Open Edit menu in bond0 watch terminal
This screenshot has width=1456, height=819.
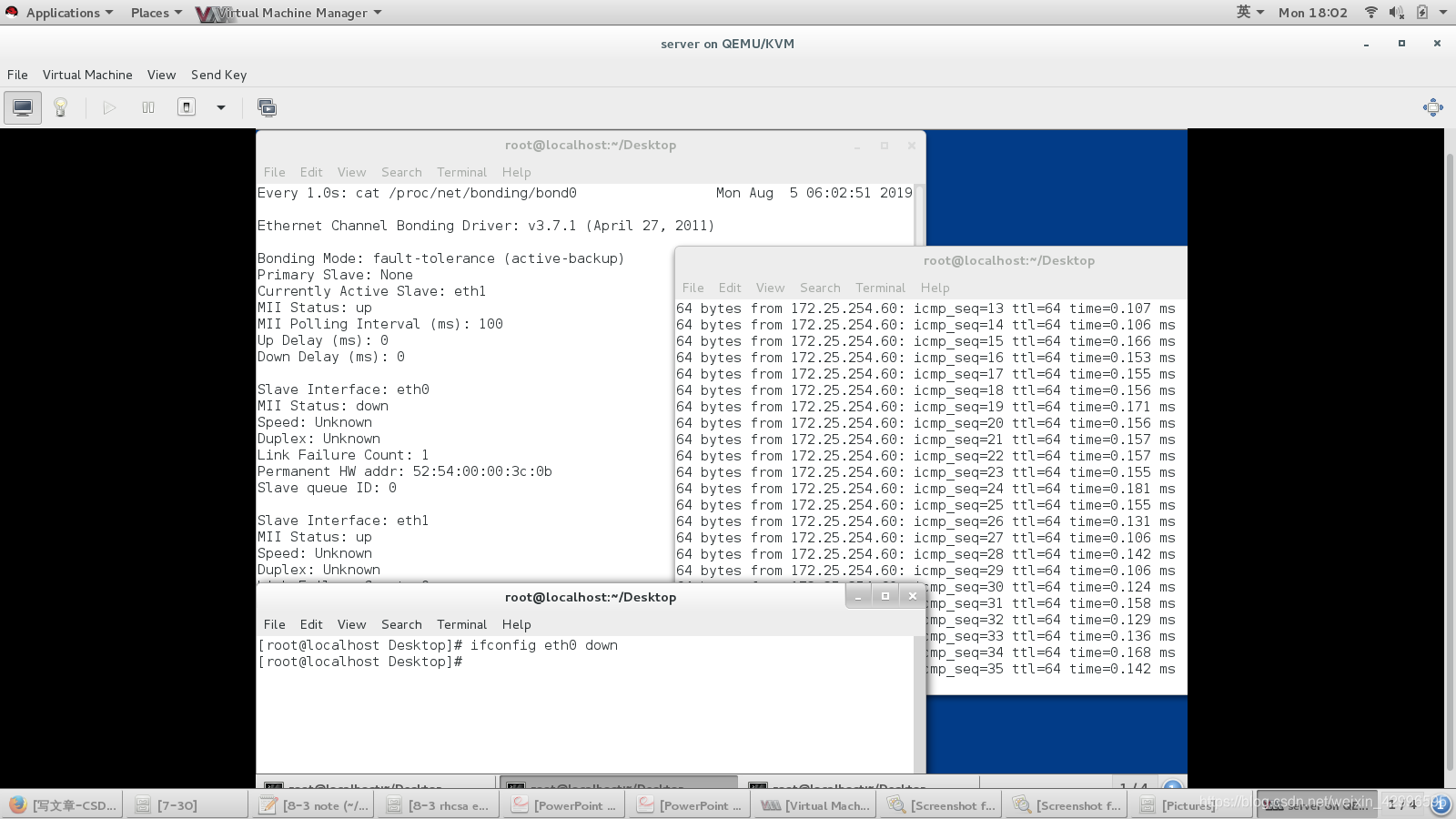[x=311, y=172]
